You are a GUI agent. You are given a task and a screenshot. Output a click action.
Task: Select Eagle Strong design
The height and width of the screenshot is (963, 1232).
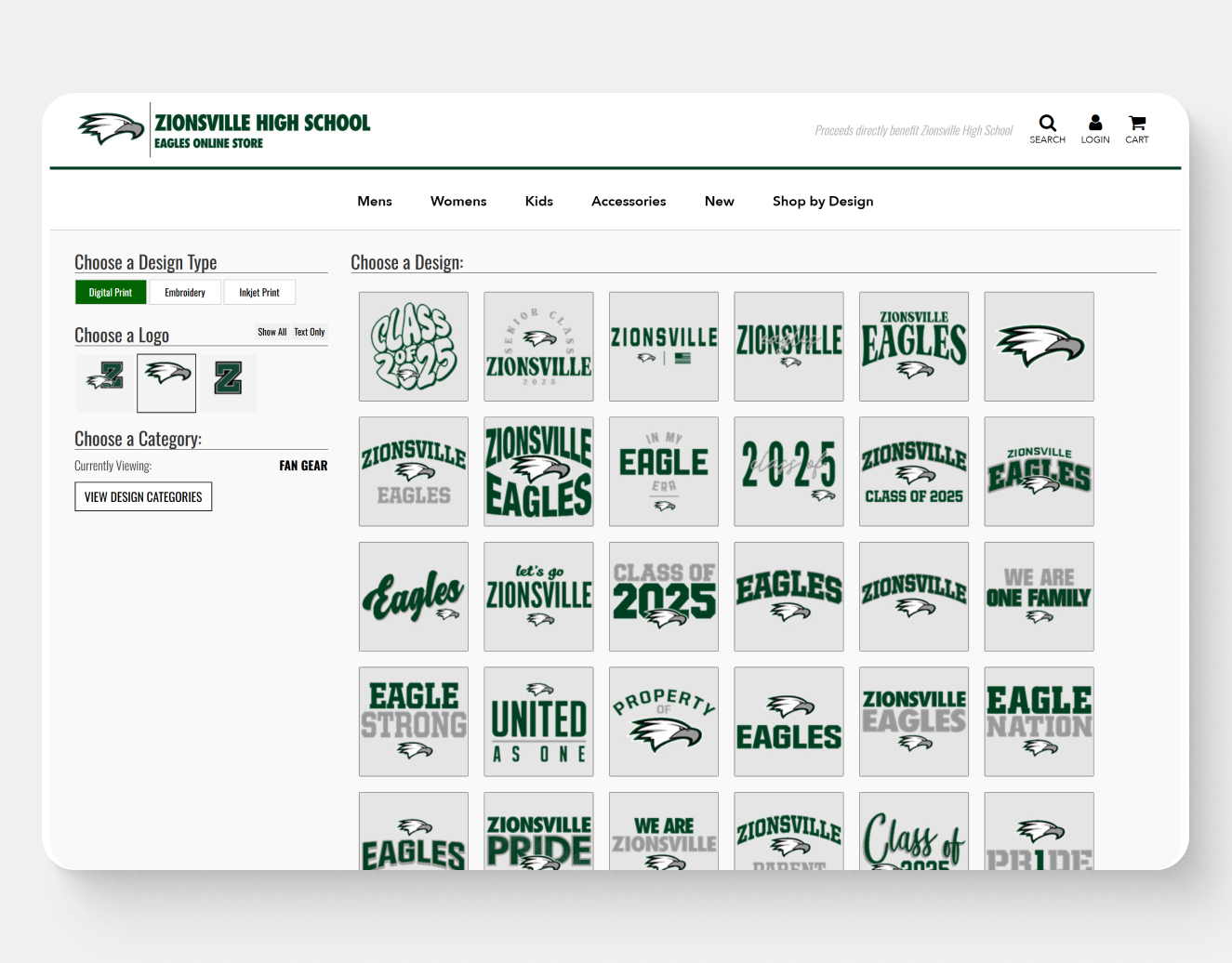pos(414,721)
